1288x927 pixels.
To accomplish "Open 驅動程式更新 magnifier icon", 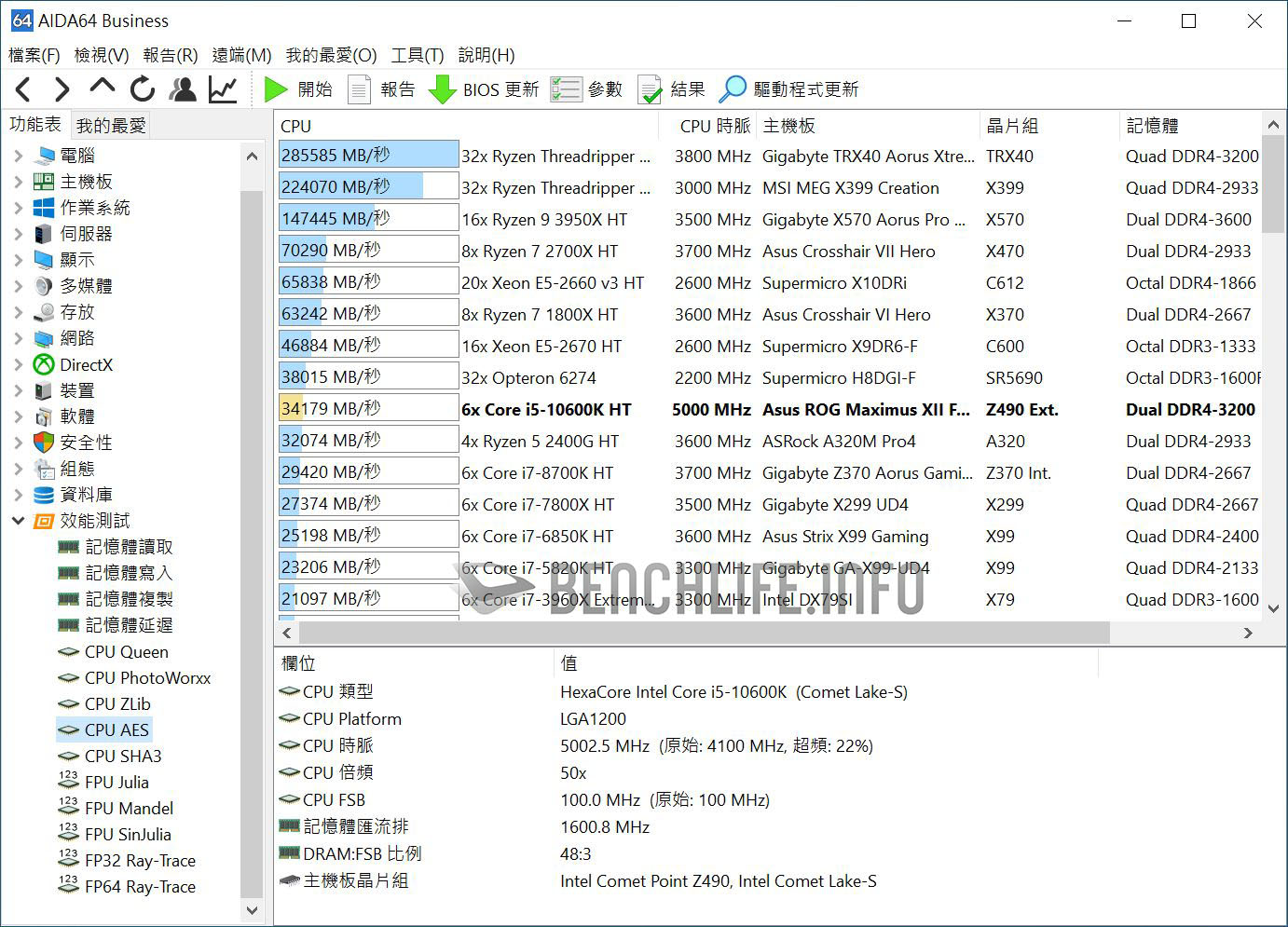I will click(733, 89).
